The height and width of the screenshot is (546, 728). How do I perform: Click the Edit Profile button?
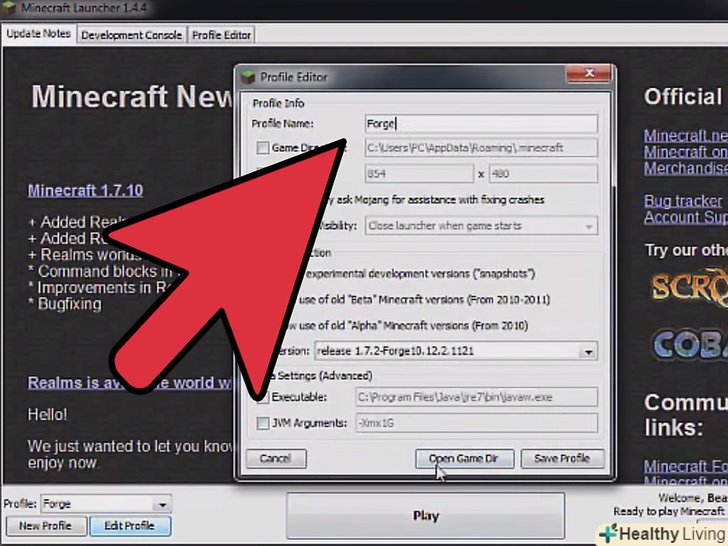(x=130, y=526)
